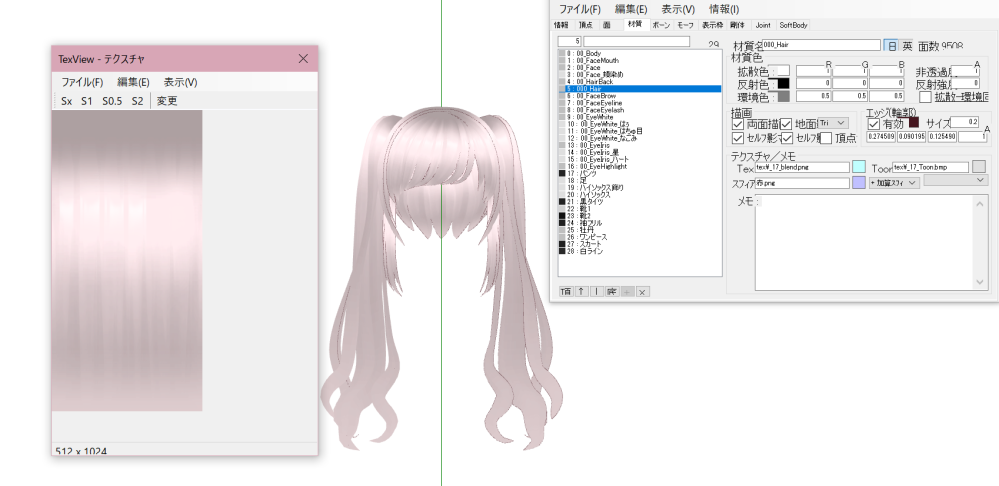Move material down with the arrow button between ↑ and 底

click(x=596, y=292)
